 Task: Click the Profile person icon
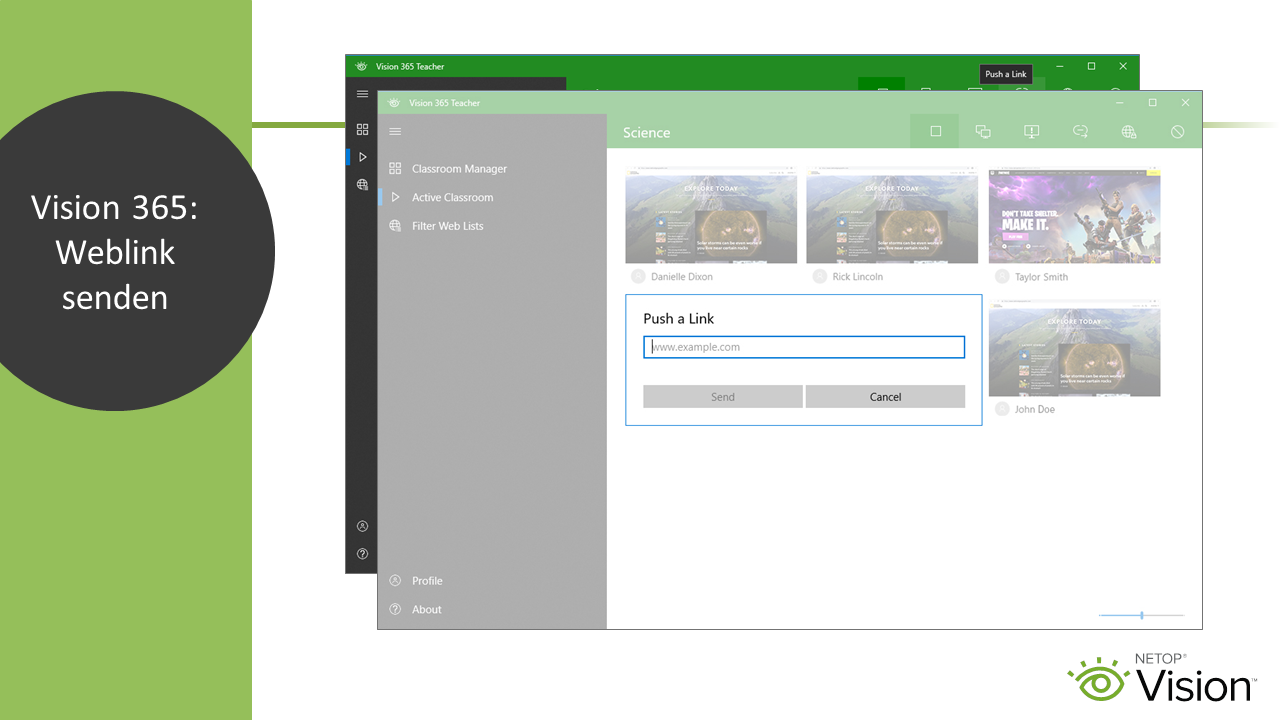[395, 581]
